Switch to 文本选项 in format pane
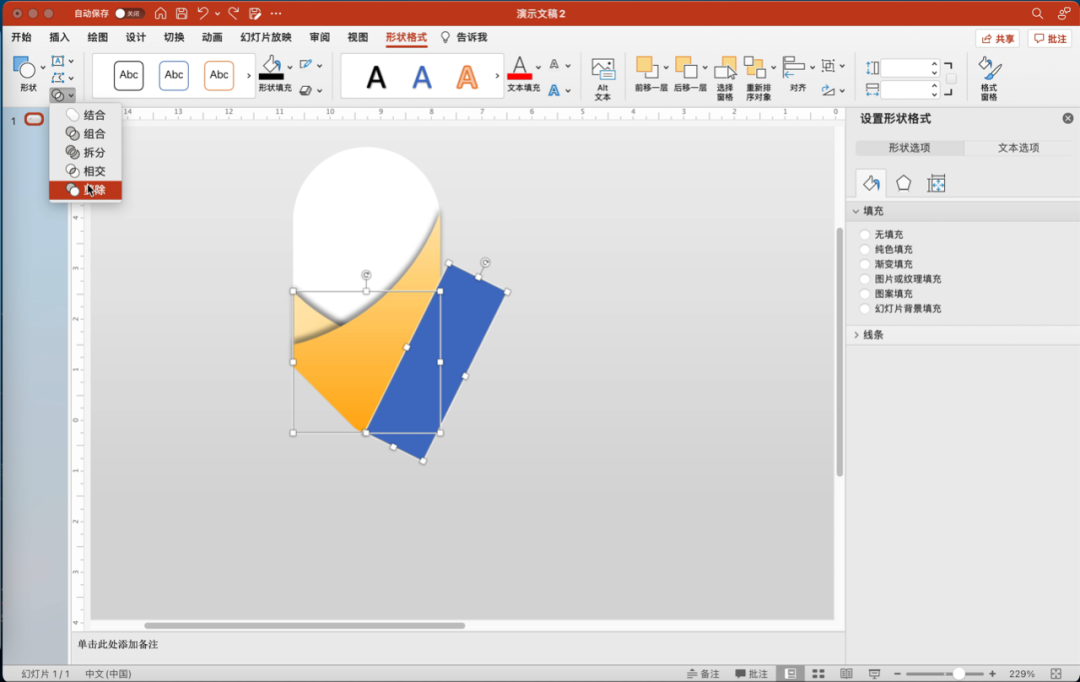 1018,147
